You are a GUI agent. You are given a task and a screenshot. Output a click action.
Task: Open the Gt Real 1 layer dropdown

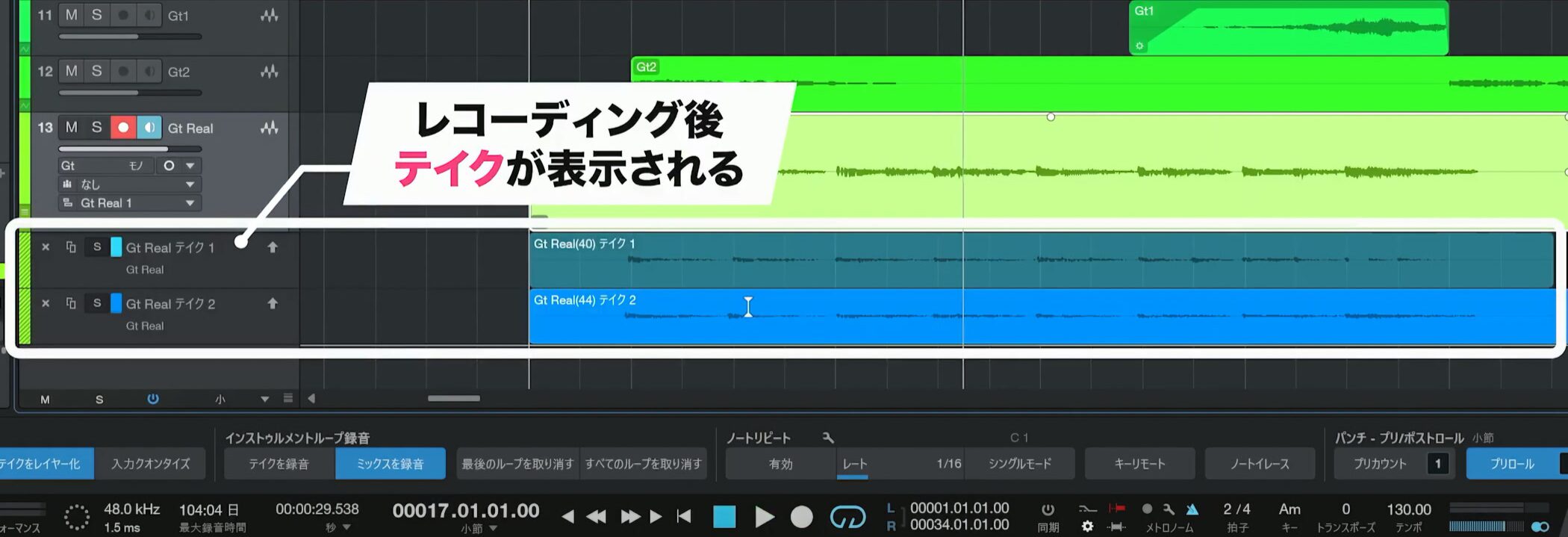click(x=190, y=203)
